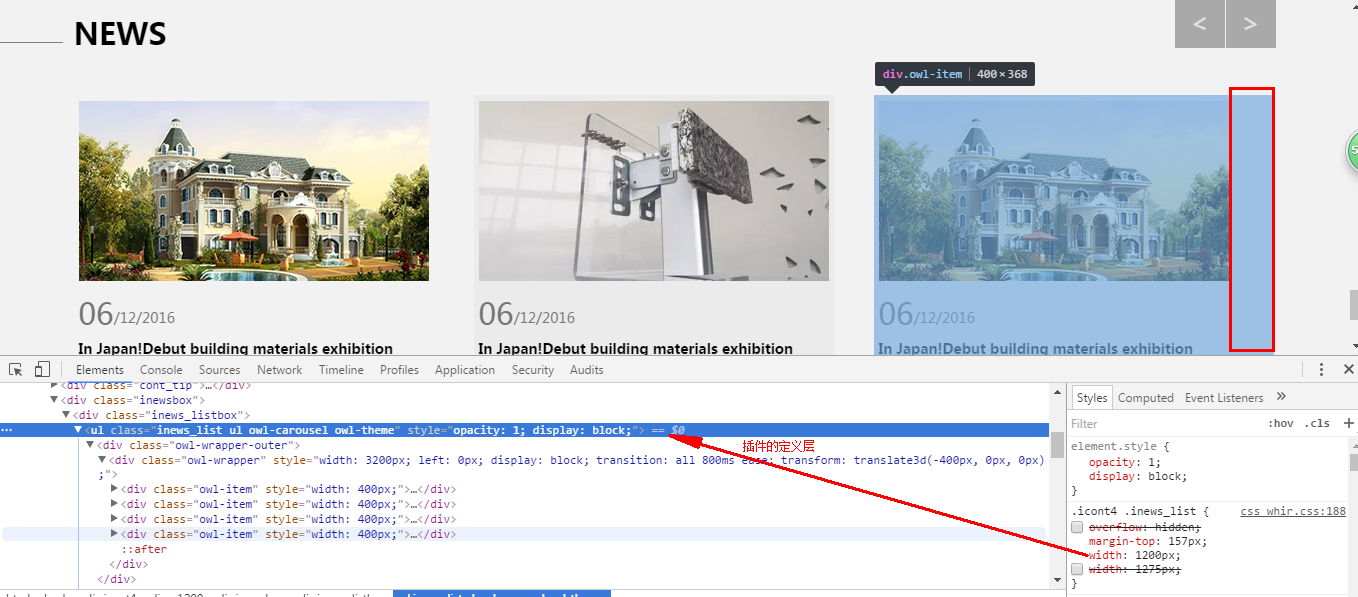
Task: Go to next news carousel slide
Action: [1251, 24]
